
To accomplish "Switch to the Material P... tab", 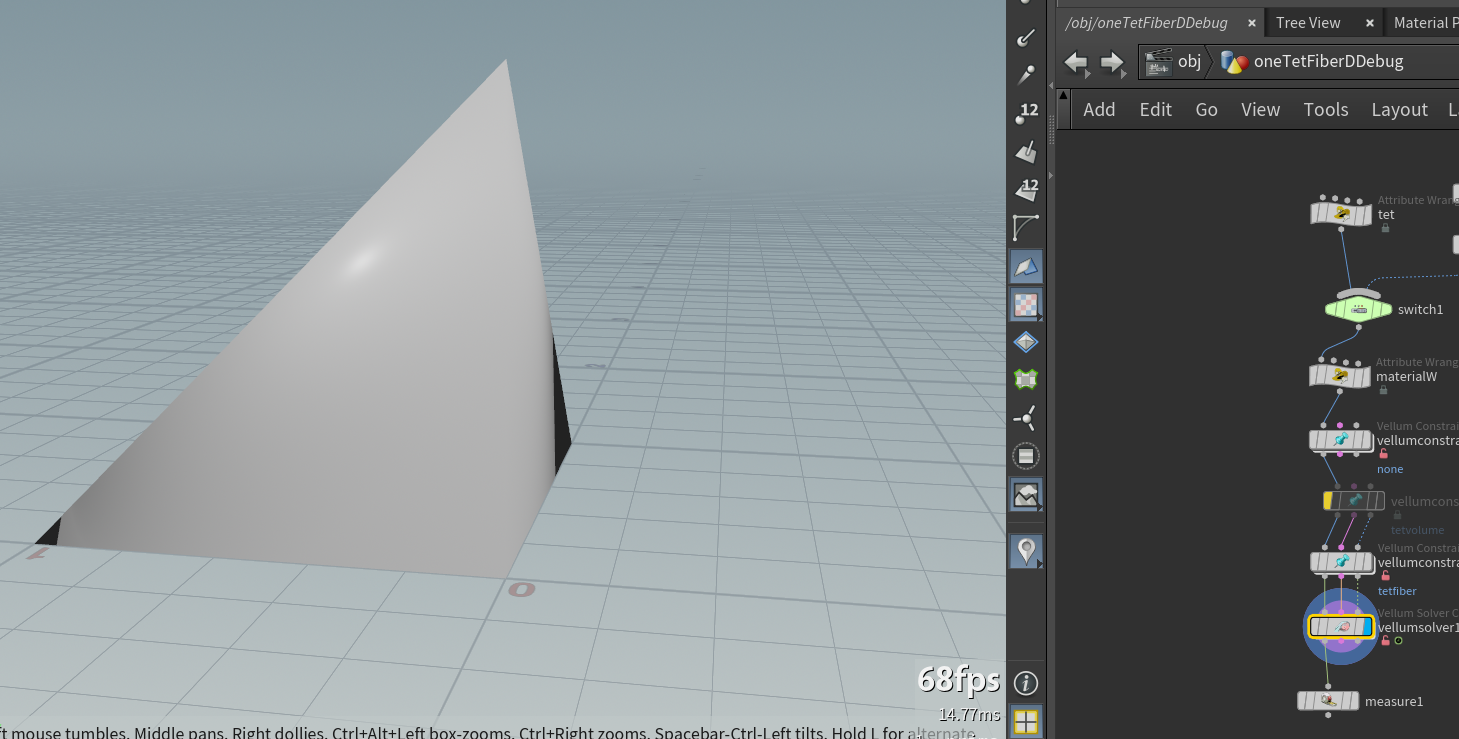I will point(1424,23).
